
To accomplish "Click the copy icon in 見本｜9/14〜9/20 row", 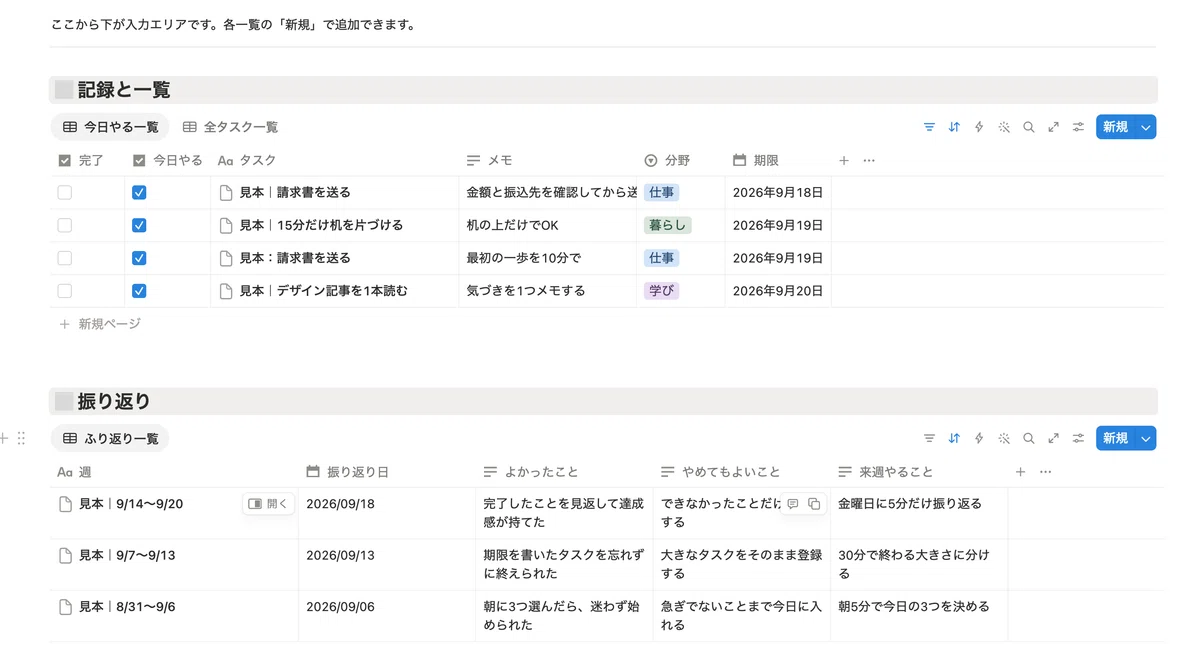I will [814, 504].
